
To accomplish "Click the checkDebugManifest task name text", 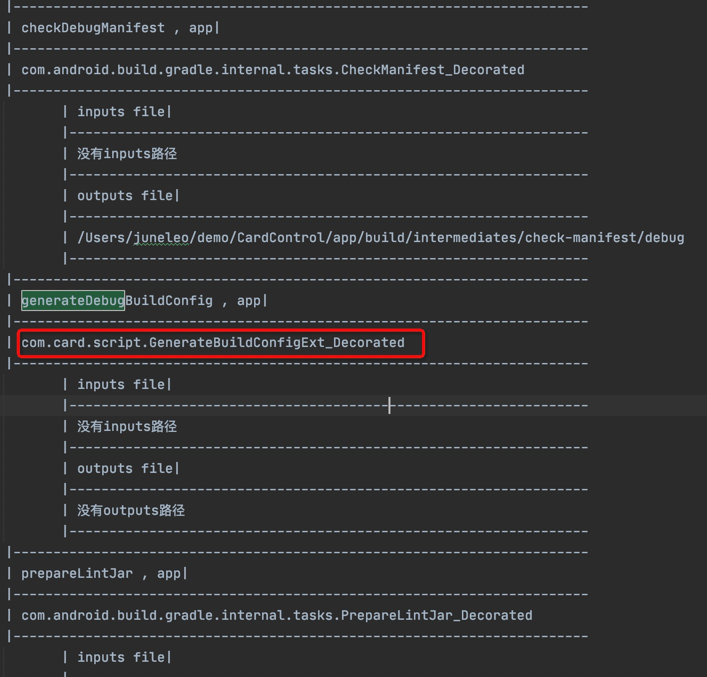I will [93, 28].
